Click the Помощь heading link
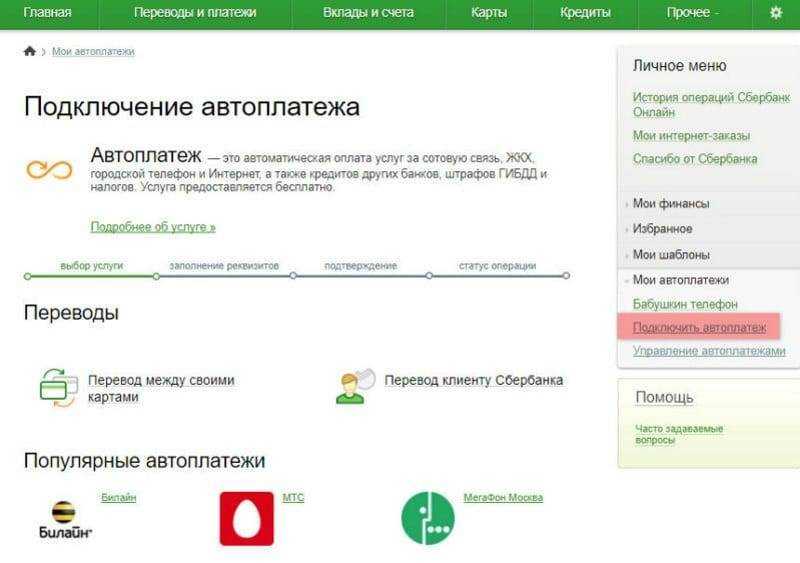This screenshot has height=563, width=800. coord(664,397)
